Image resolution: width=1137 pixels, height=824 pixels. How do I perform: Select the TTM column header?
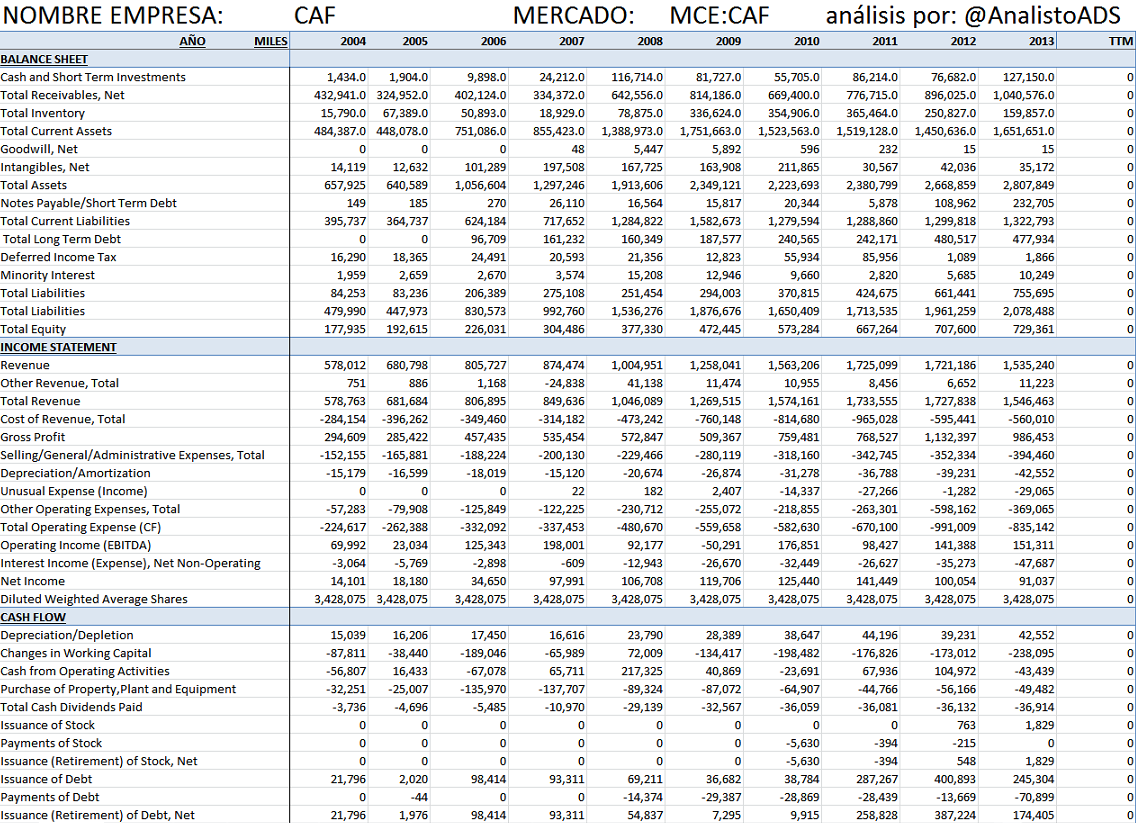(x=1120, y=41)
